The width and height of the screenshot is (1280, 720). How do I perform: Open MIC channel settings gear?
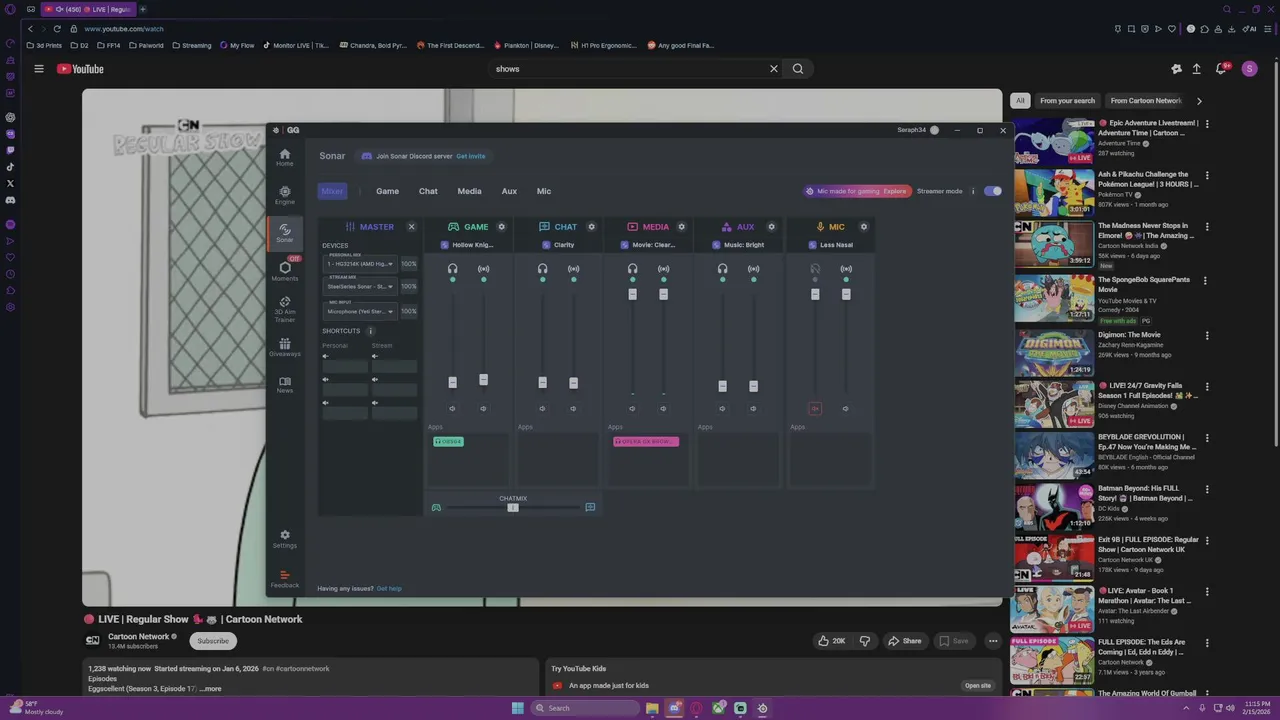(x=864, y=227)
